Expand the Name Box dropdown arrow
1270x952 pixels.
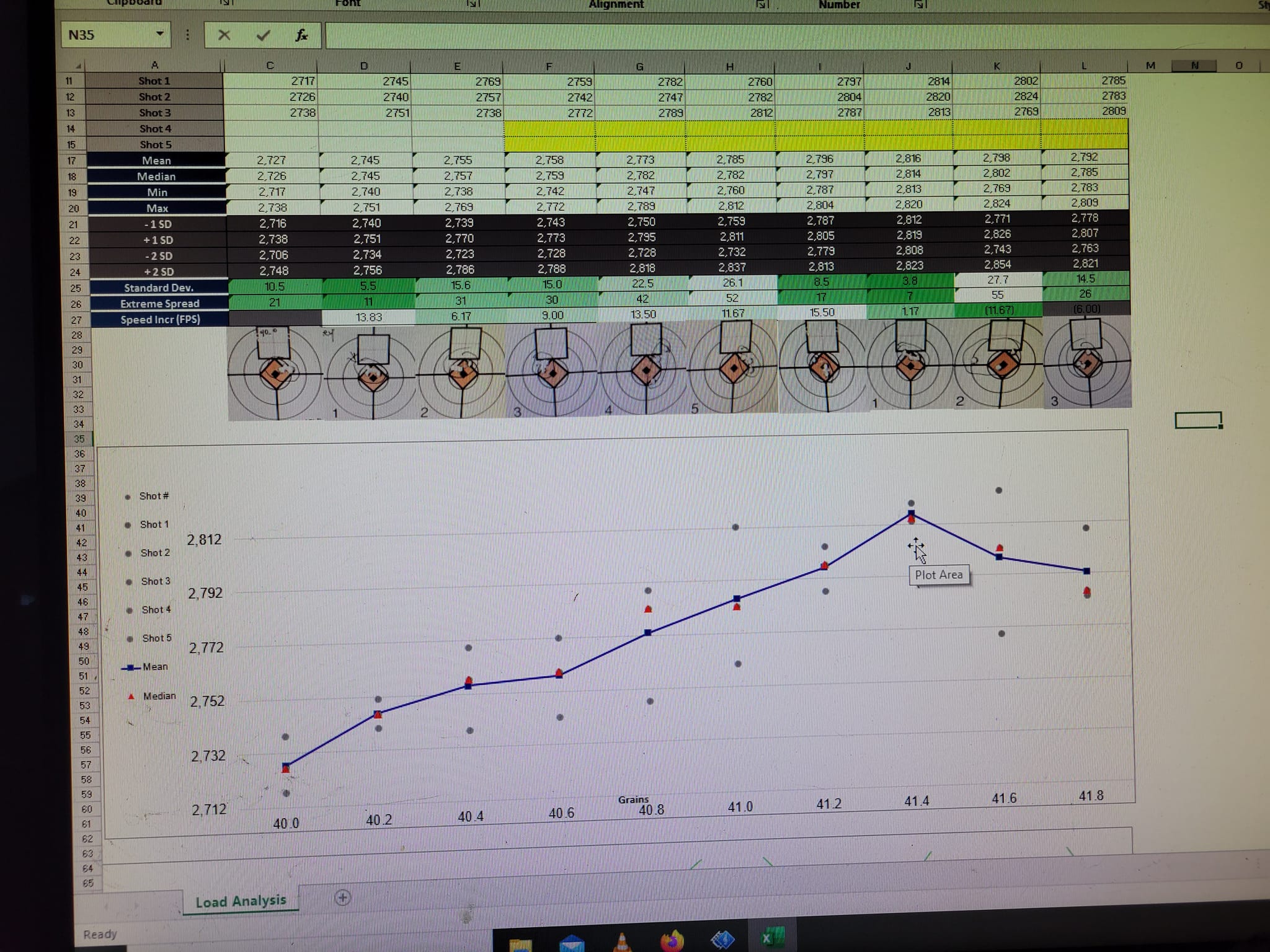tap(160, 34)
